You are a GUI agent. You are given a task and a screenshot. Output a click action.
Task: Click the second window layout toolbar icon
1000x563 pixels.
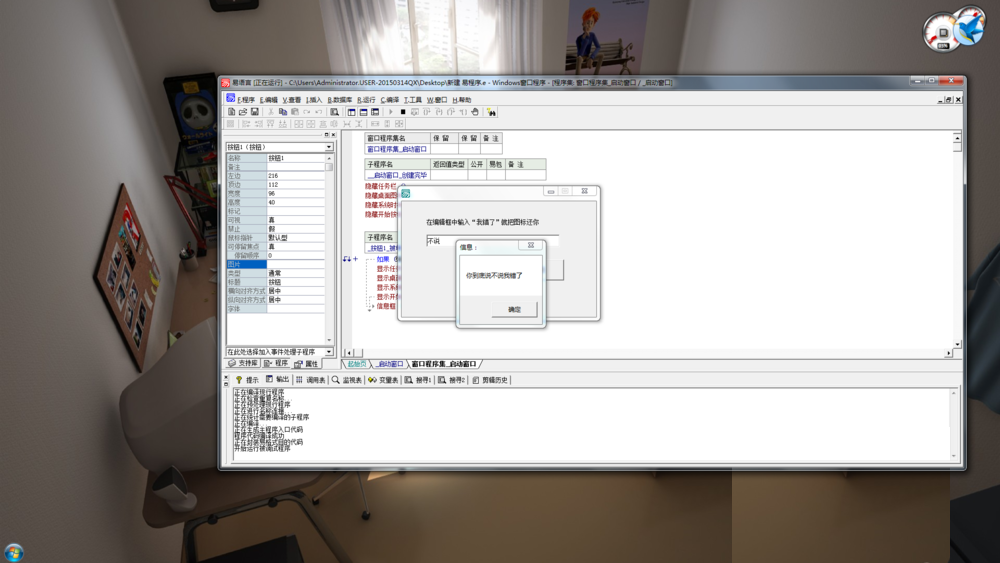coord(363,112)
